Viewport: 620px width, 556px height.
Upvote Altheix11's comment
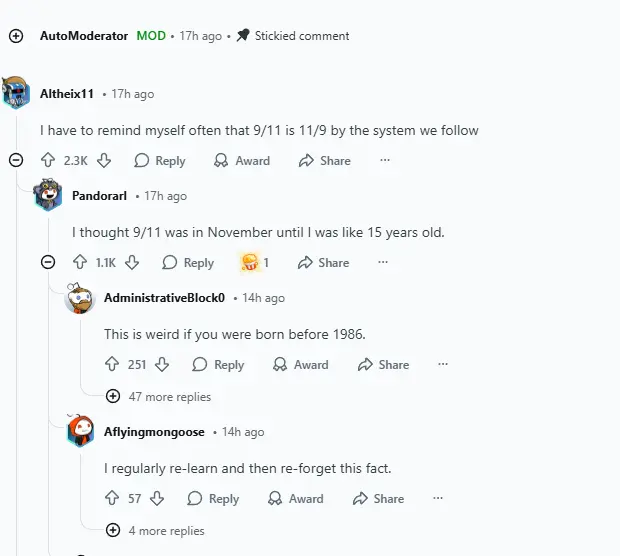(x=48, y=160)
